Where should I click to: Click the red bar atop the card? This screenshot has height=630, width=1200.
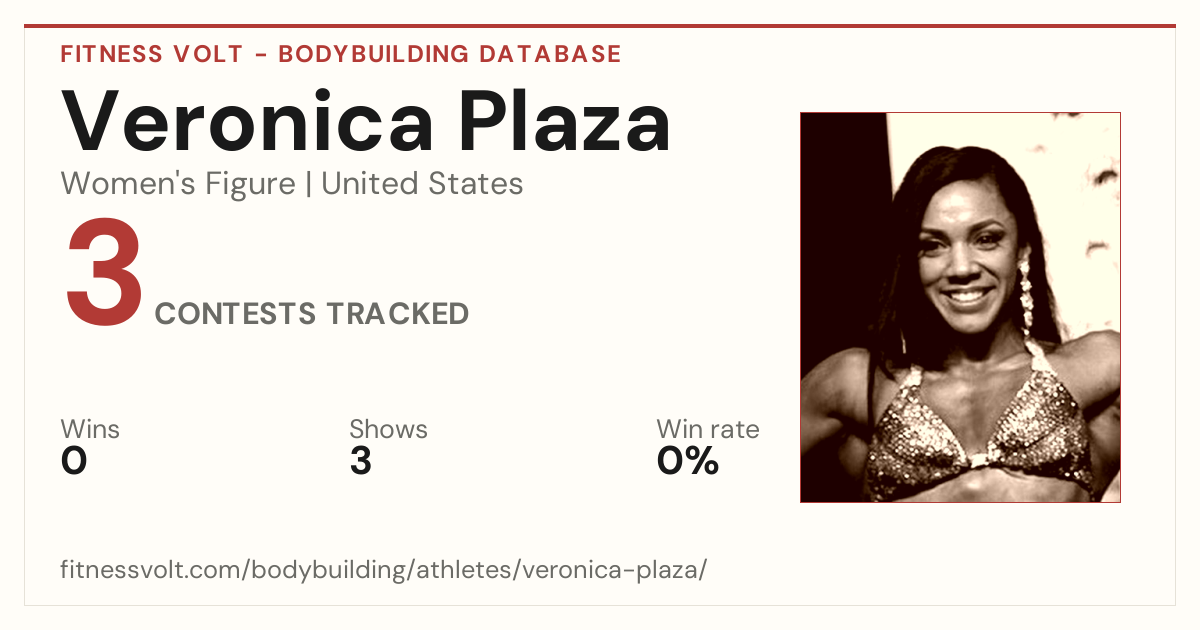point(600,26)
